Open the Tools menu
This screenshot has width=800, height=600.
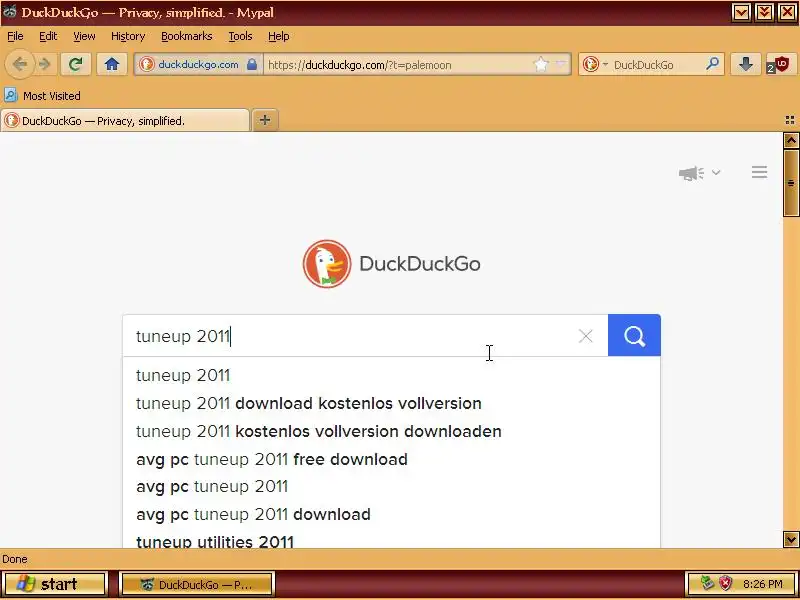point(240,36)
